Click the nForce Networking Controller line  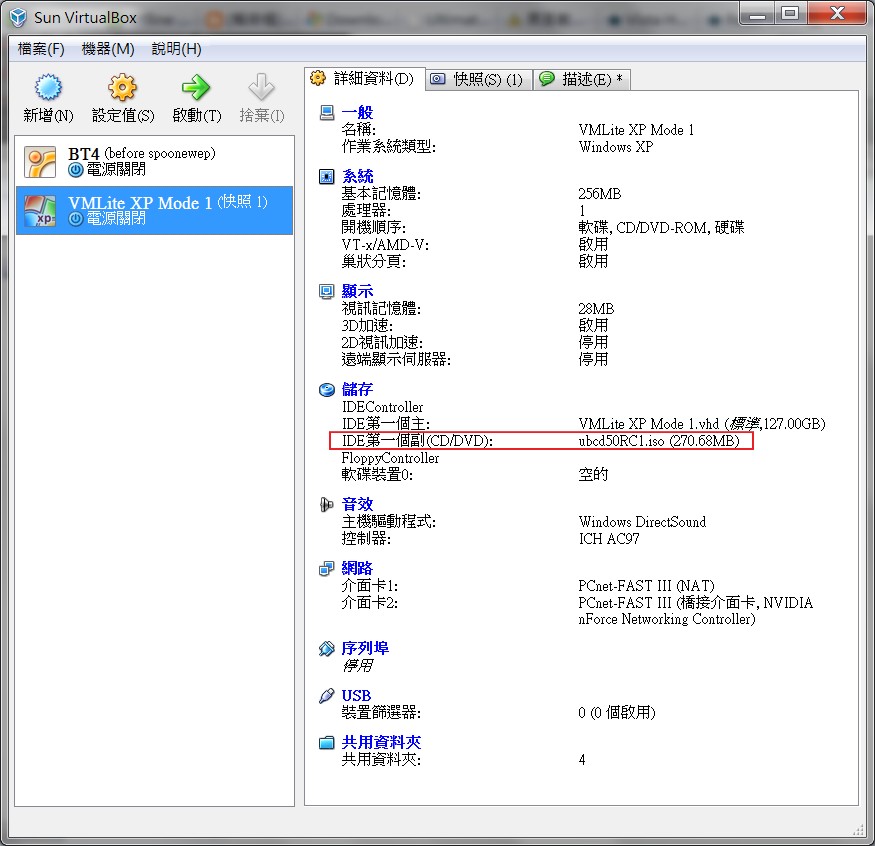click(667, 619)
